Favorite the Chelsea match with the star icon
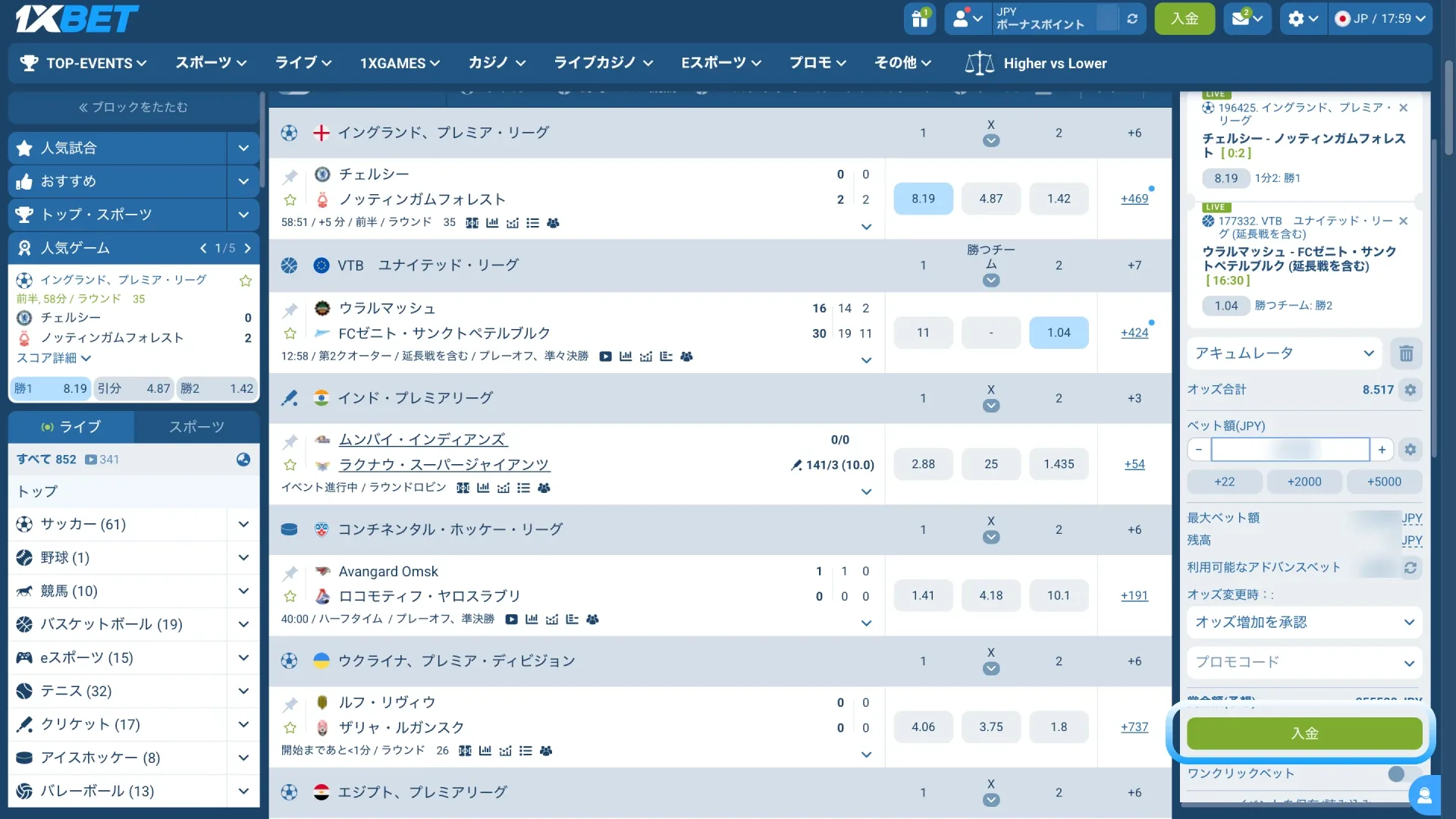The image size is (1456, 819). coord(290,200)
